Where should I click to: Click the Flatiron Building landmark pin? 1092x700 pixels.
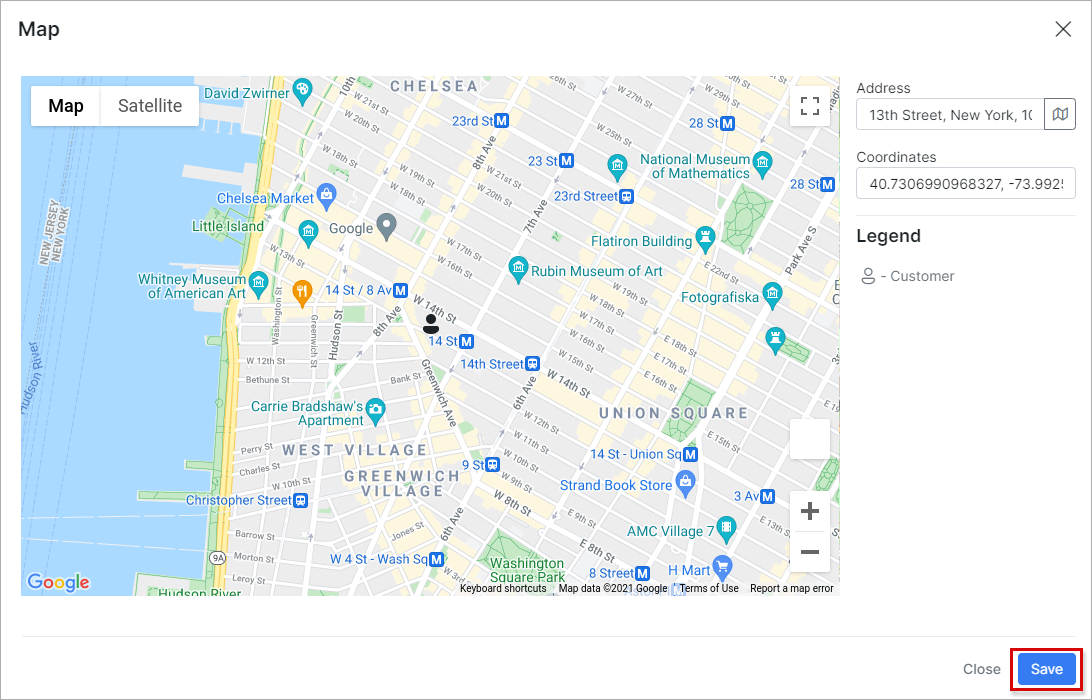[705, 239]
